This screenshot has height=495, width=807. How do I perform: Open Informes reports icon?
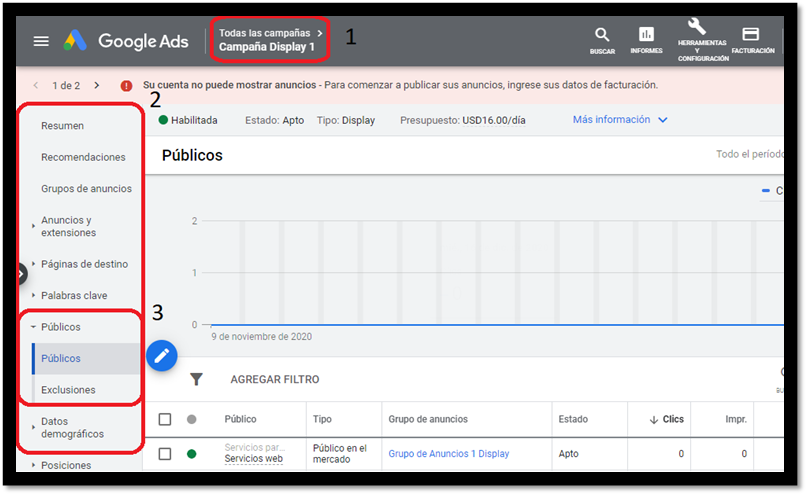646,40
